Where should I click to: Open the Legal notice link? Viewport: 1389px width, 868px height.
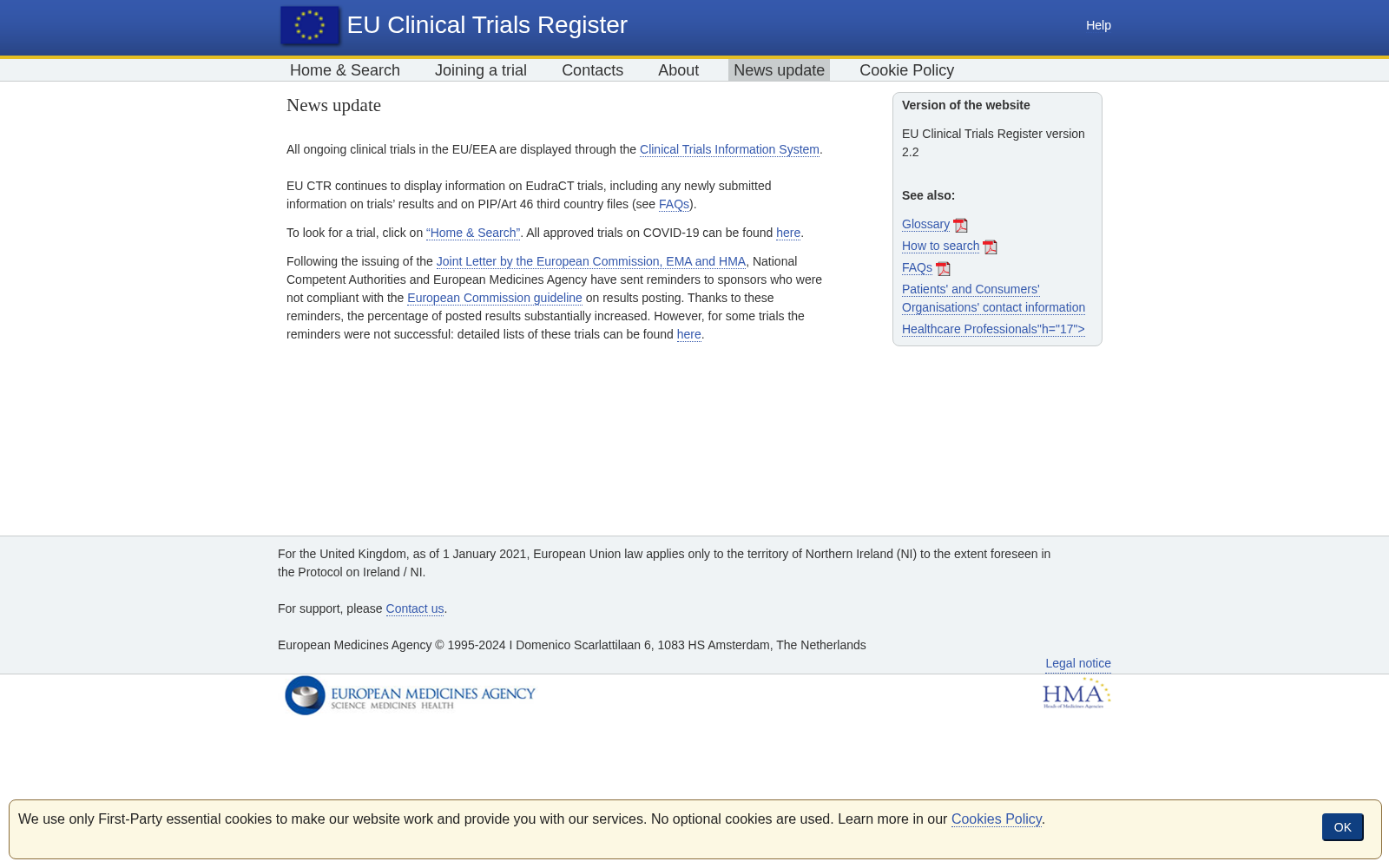pos(1078,663)
